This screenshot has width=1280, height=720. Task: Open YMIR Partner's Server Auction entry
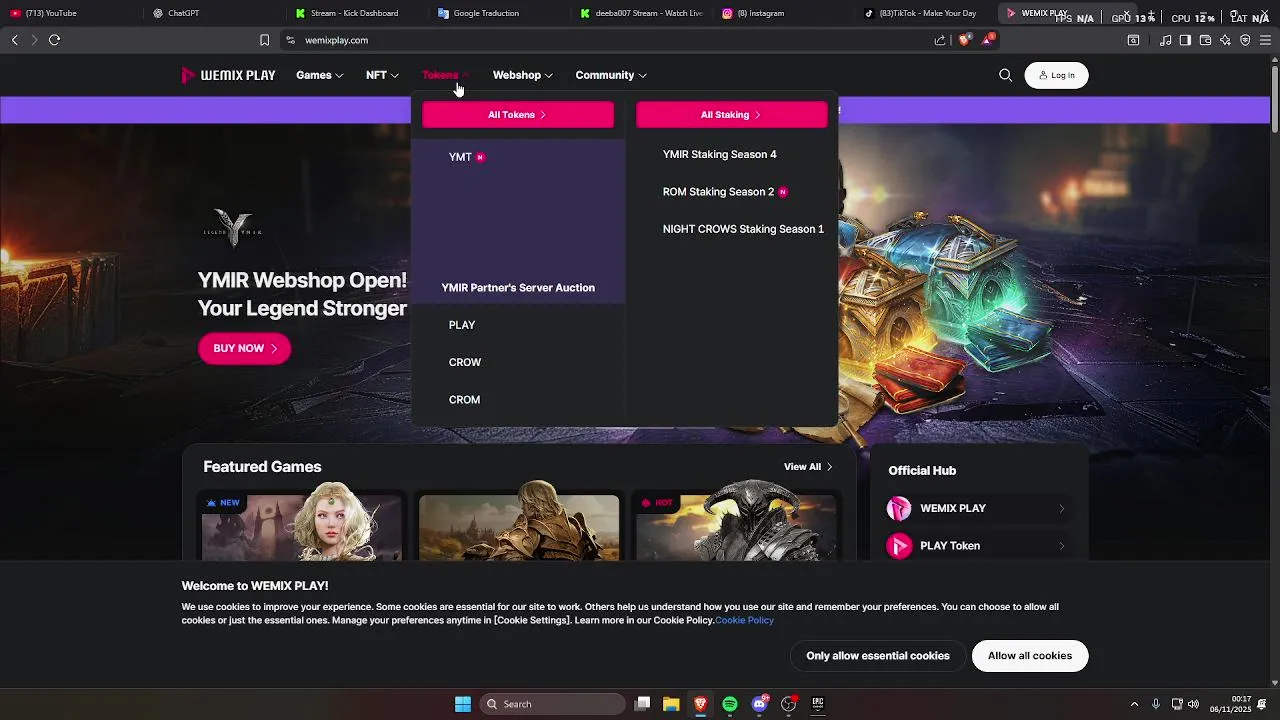[518, 288]
